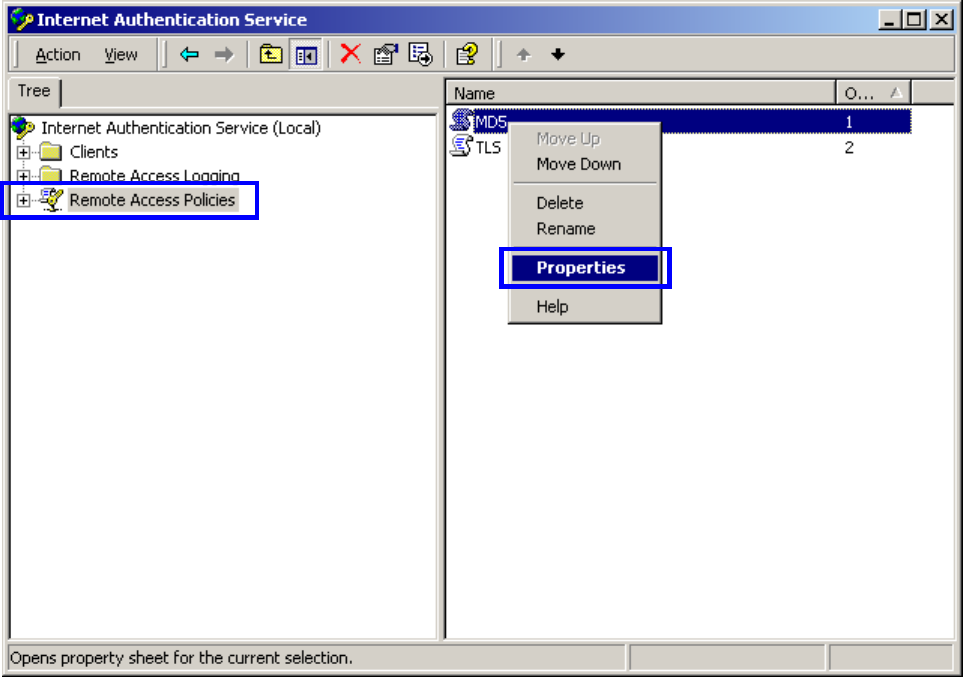The height and width of the screenshot is (677, 963).
Task: Click the Help question mark toolbar icon
Action: [467, 55]
